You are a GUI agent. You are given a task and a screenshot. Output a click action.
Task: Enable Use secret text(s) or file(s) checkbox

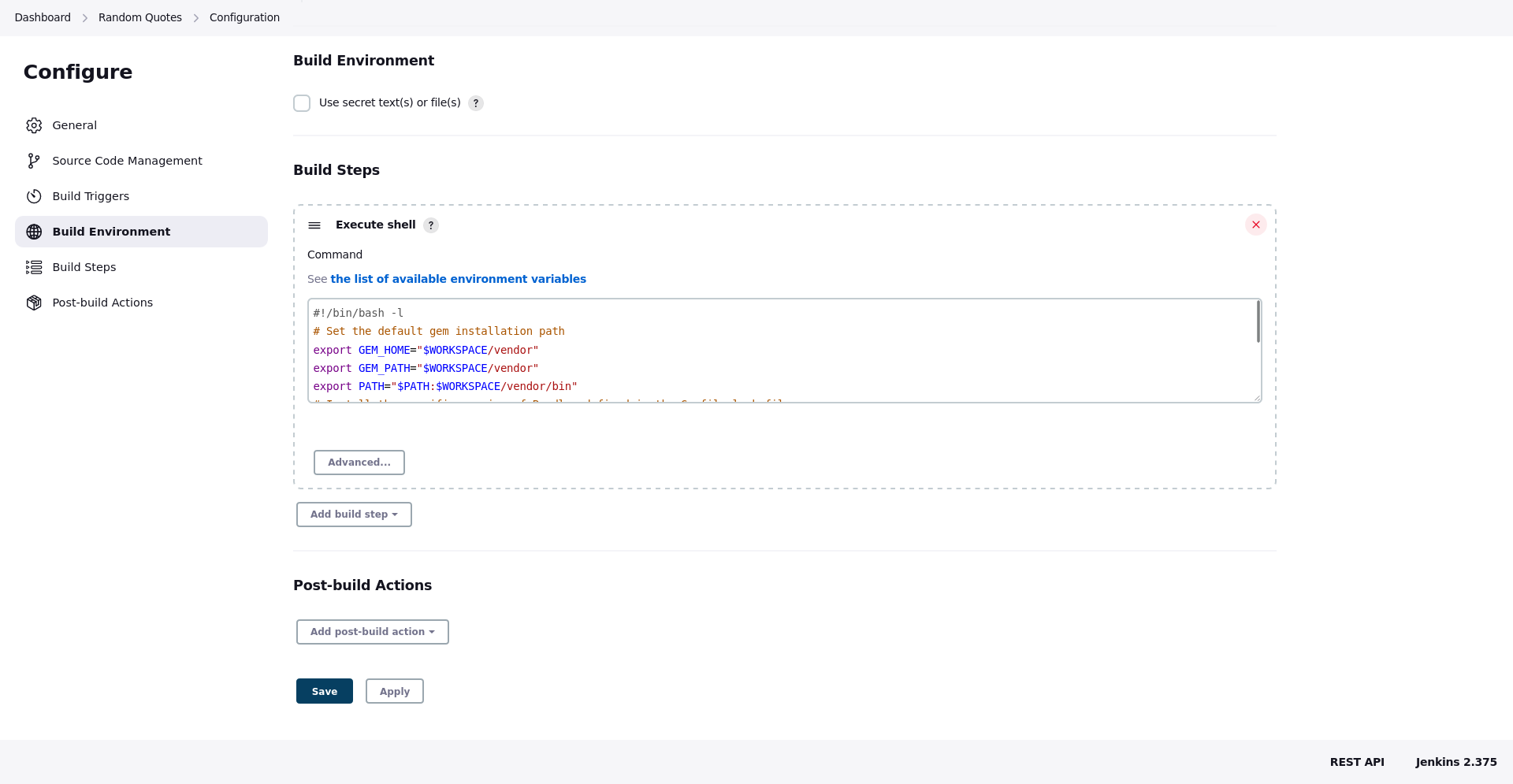[x=302, y=103]
